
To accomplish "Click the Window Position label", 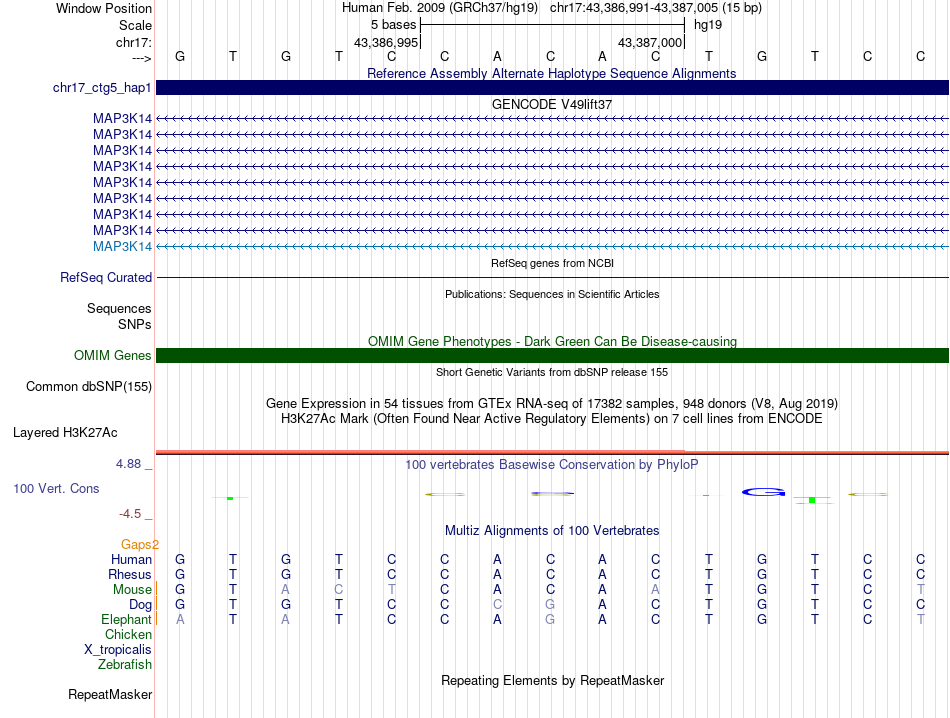I will pos(104,8).
